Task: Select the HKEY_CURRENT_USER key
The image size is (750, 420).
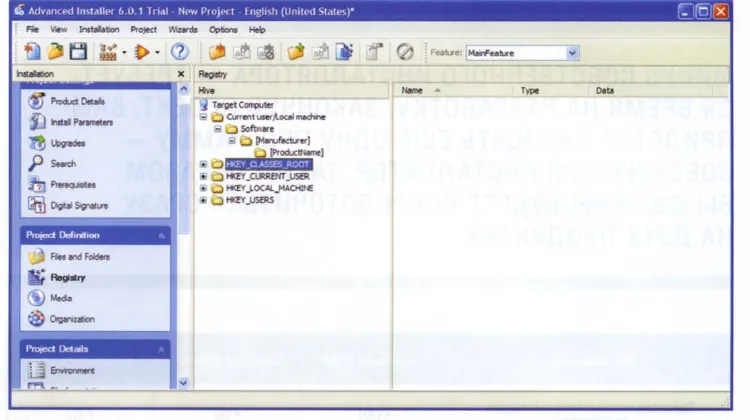Action: pos(267,177)
